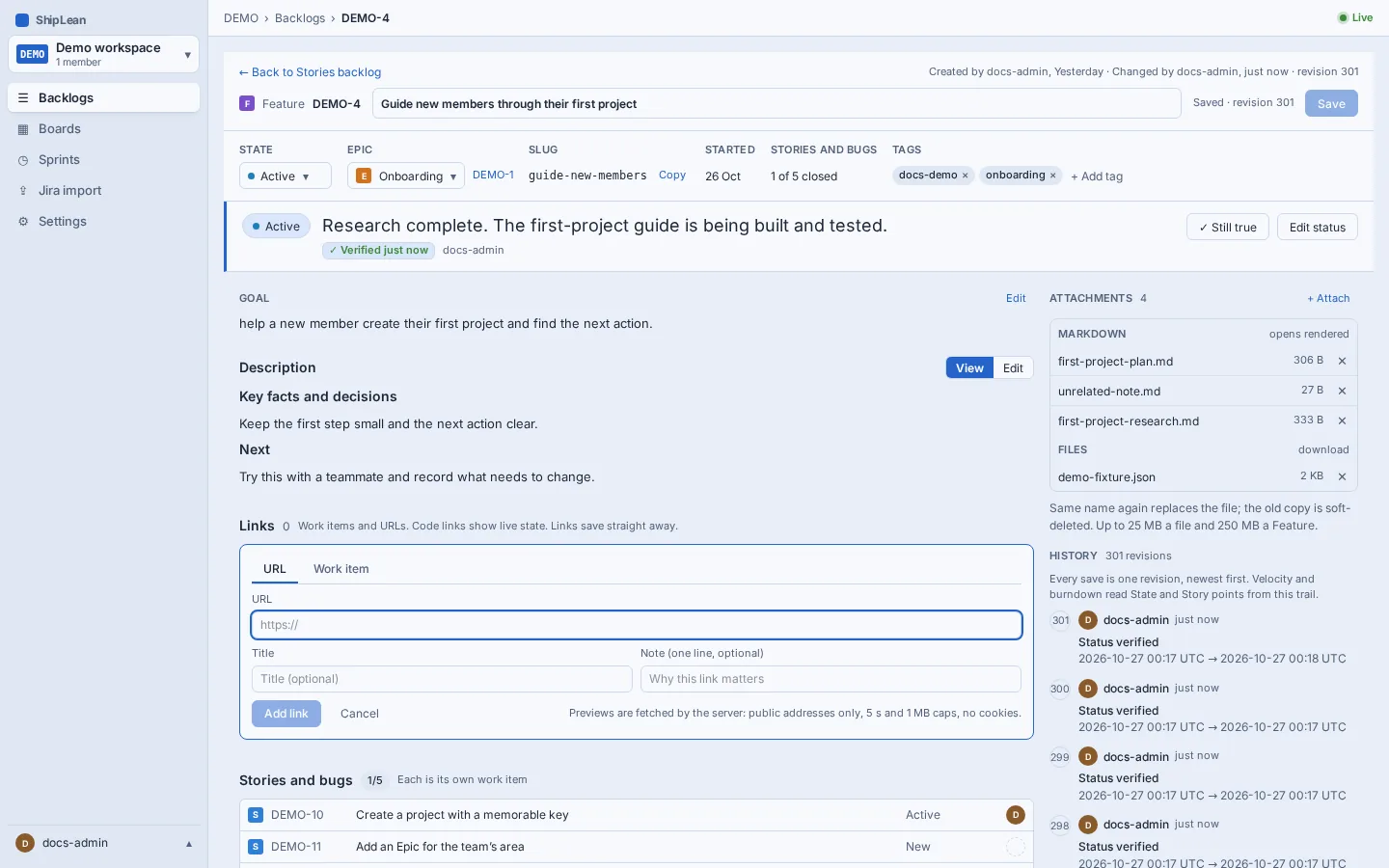
Task: Open Jira import page
Action: [103, 190]
